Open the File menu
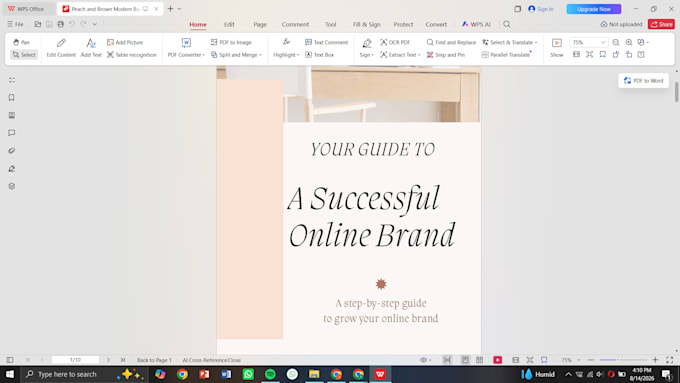 pos(16,24)
